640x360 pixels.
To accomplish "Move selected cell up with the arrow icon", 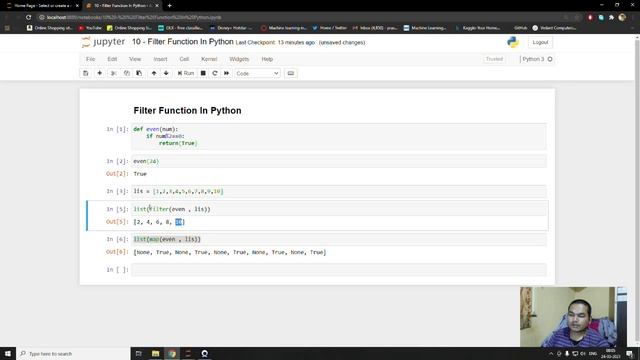I will (154, 73).
